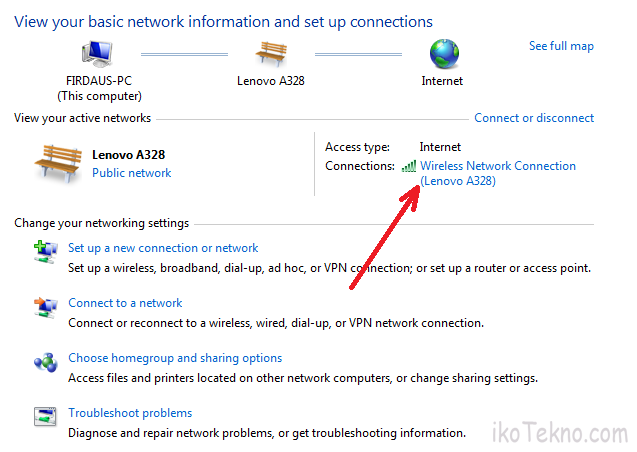
Task: Launch Troubleshoot problems
Action: [130, 413]
